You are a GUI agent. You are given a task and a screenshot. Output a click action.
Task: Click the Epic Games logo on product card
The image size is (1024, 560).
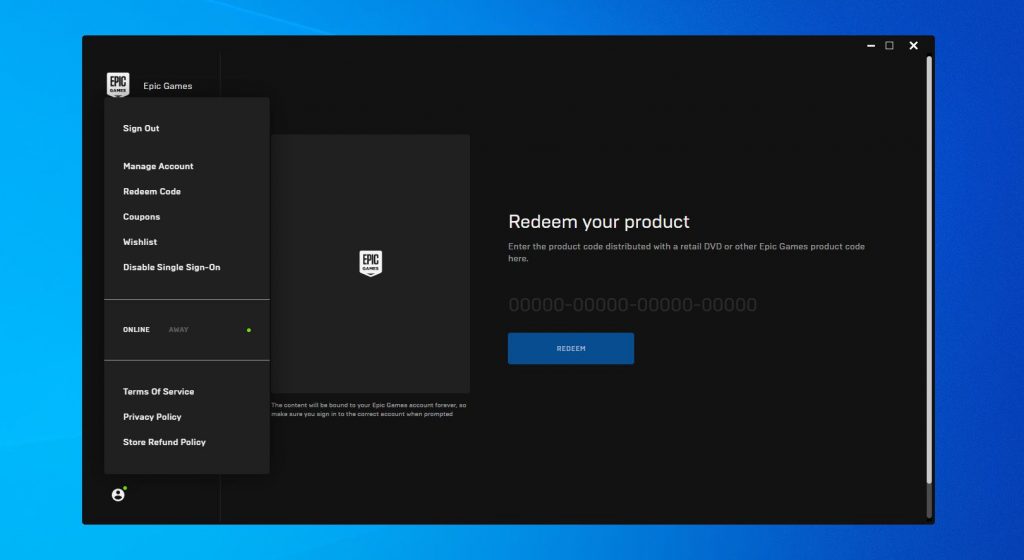click(x=370, y=263)
